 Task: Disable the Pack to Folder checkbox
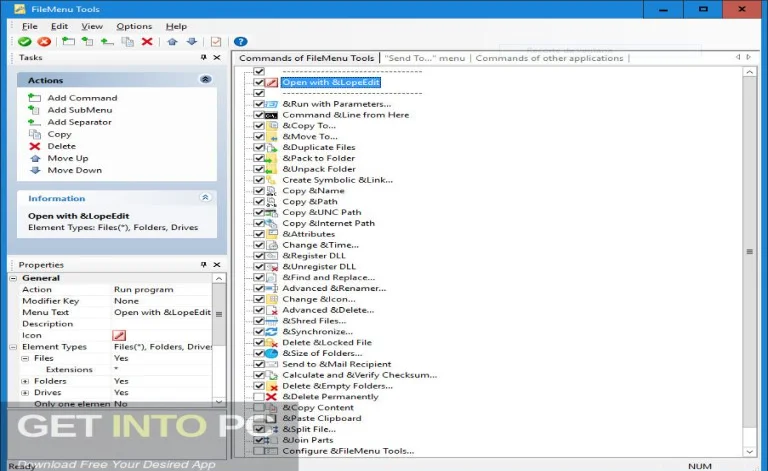click(259, 158)
